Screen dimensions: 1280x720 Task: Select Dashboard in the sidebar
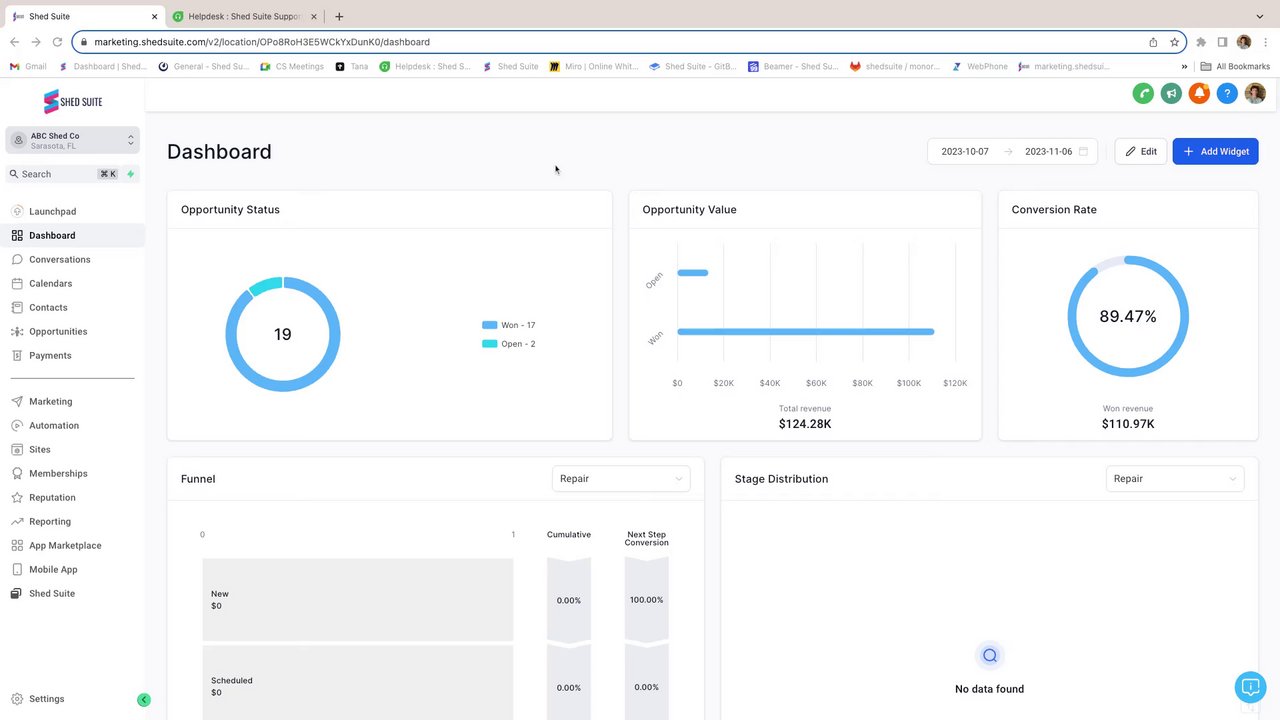pyautogui.click(x=72, y=236)
